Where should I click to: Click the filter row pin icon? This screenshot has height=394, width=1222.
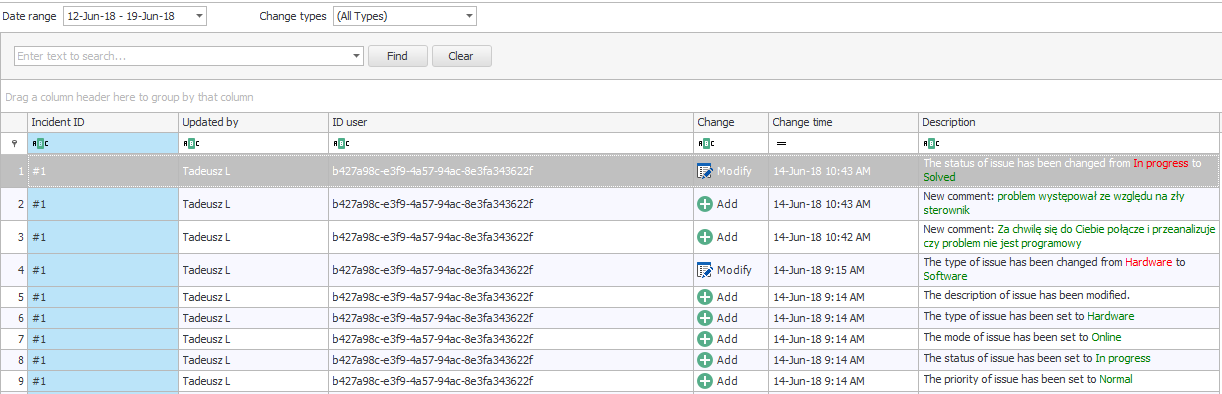pos(14,143)
